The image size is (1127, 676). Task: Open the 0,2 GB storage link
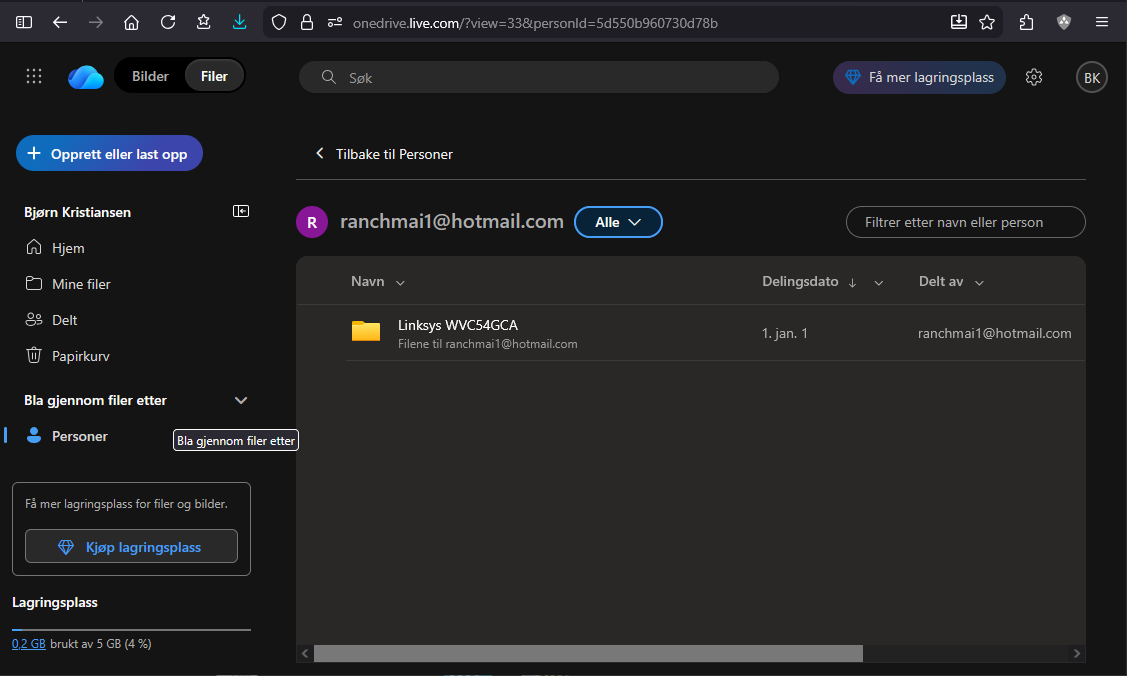(29, 644)
